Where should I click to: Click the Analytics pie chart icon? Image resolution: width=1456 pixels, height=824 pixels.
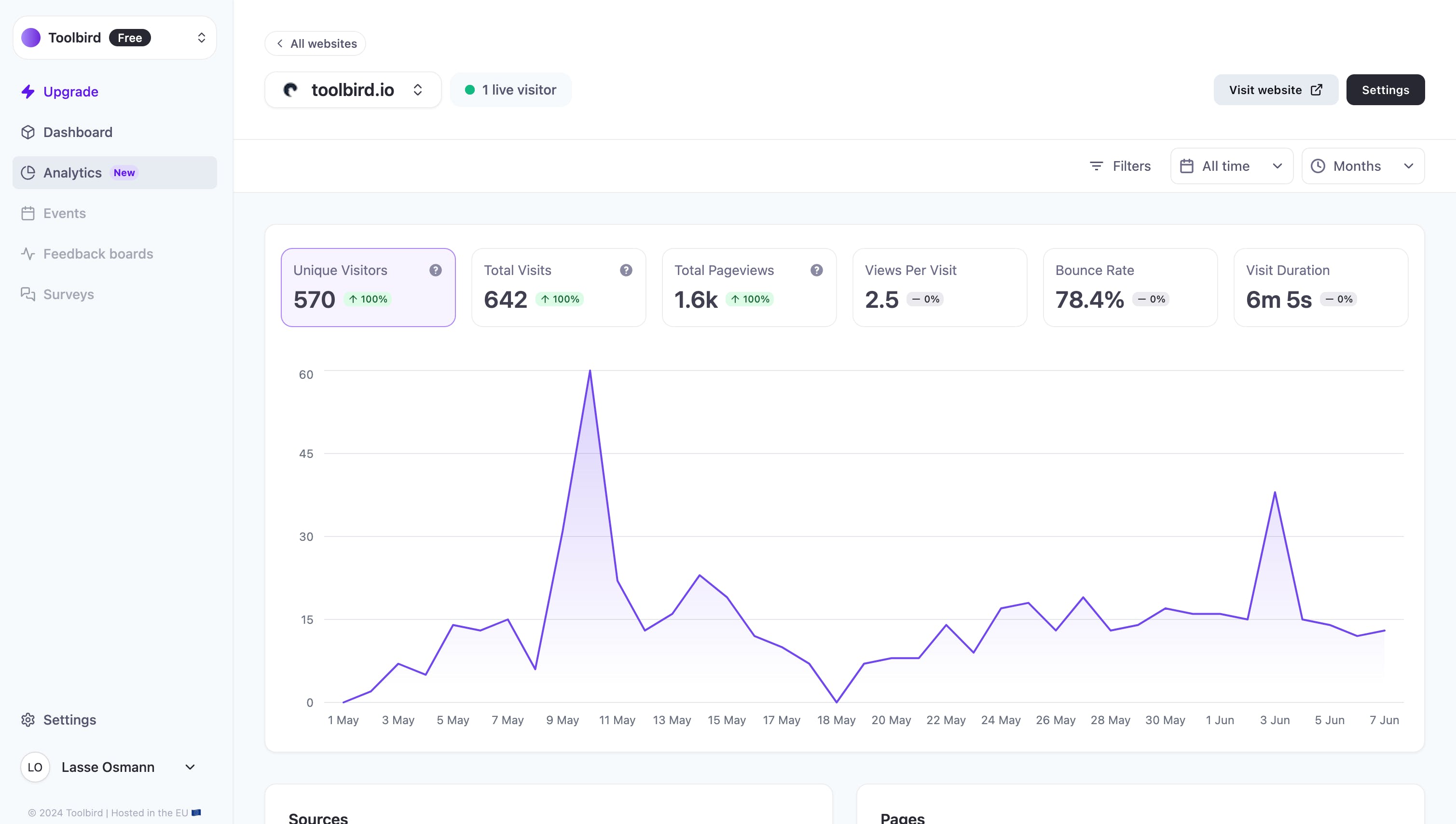click(x=27, y=173)
